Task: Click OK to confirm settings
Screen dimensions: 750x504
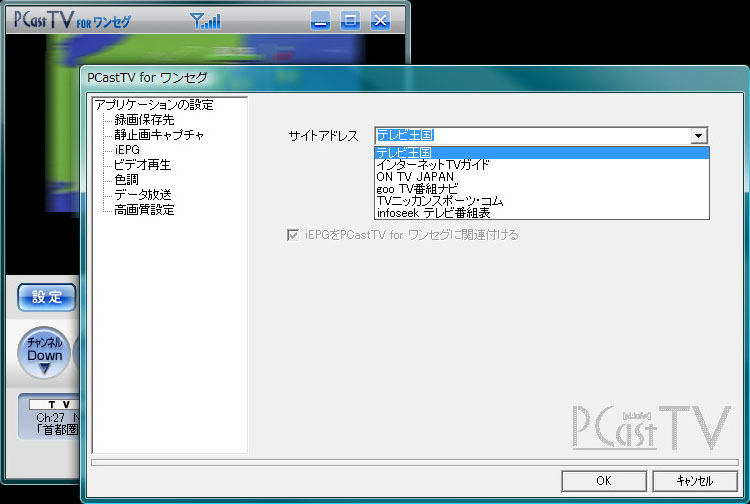Action: (x=603, y=481)
